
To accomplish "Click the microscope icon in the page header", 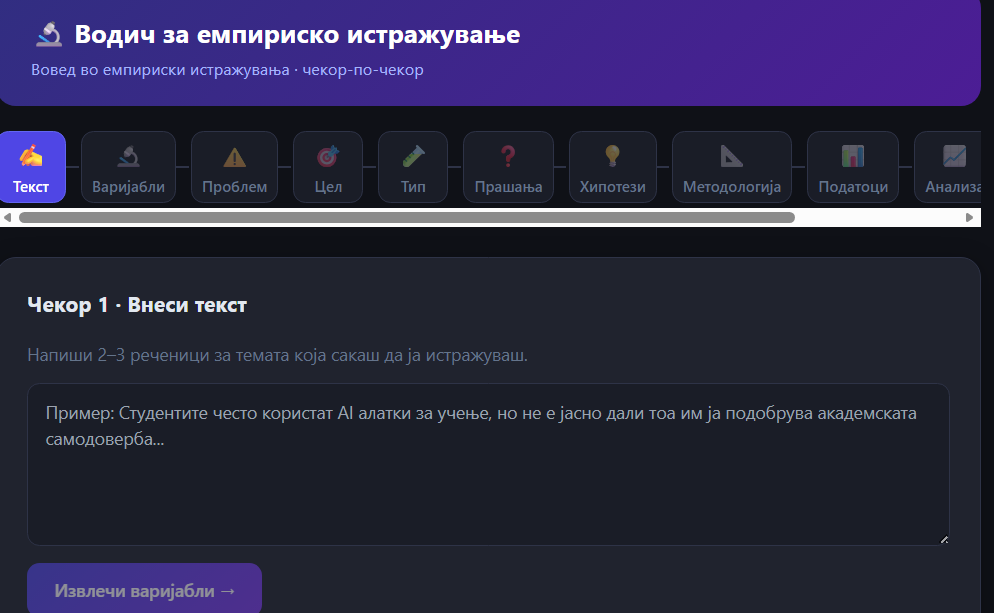I will [x=48, y=35].
